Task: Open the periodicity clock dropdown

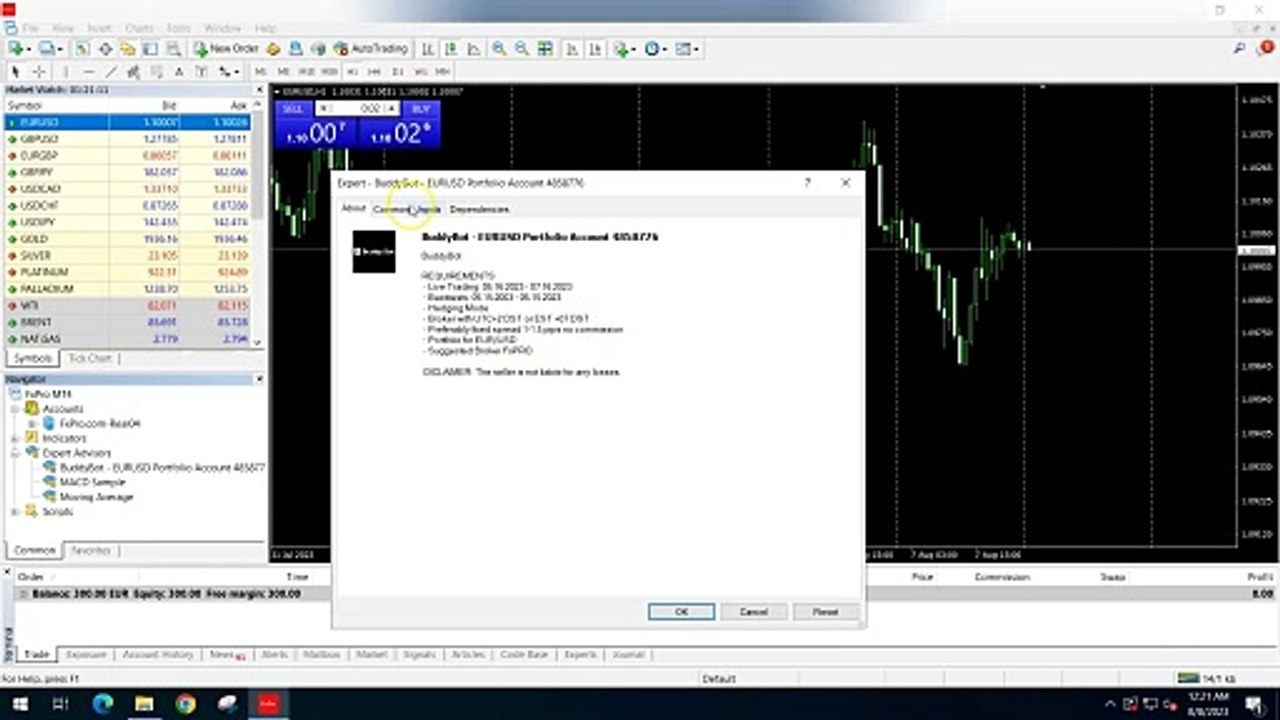Action: pyautogui.click(x=656, y=48)
